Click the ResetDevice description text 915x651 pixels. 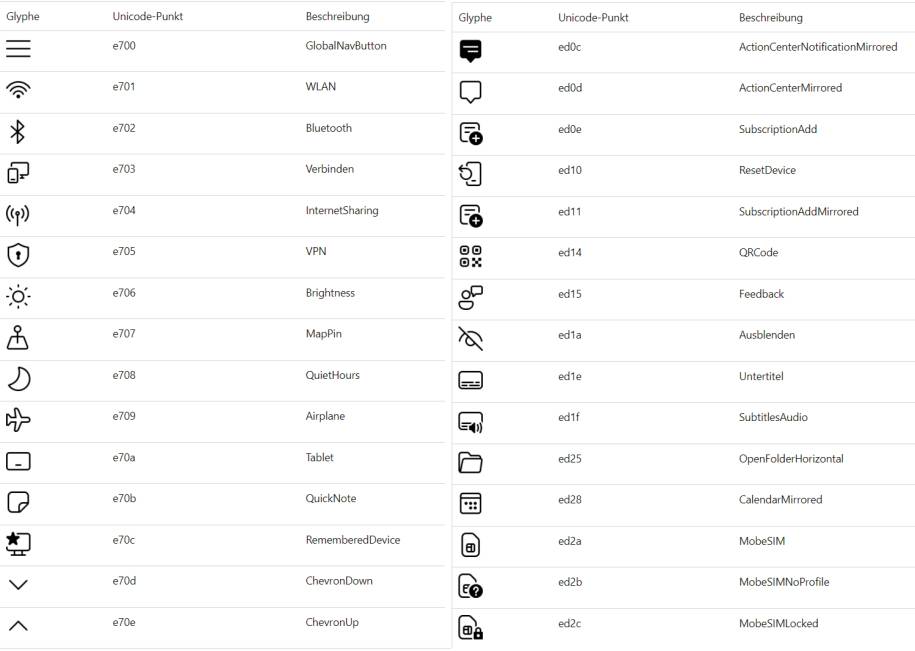tap(767, 170)
